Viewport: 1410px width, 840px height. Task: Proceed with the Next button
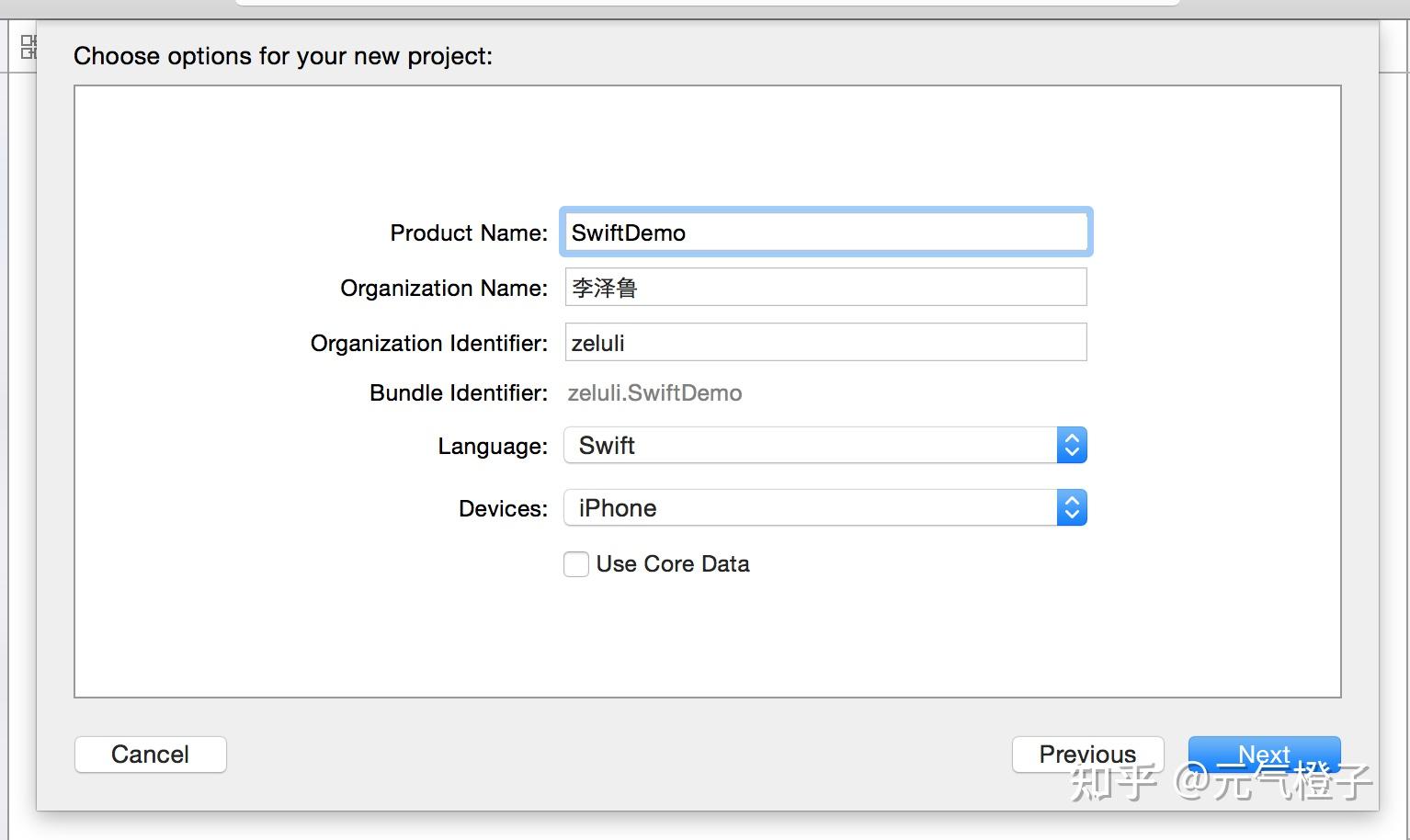point(1264,755)
